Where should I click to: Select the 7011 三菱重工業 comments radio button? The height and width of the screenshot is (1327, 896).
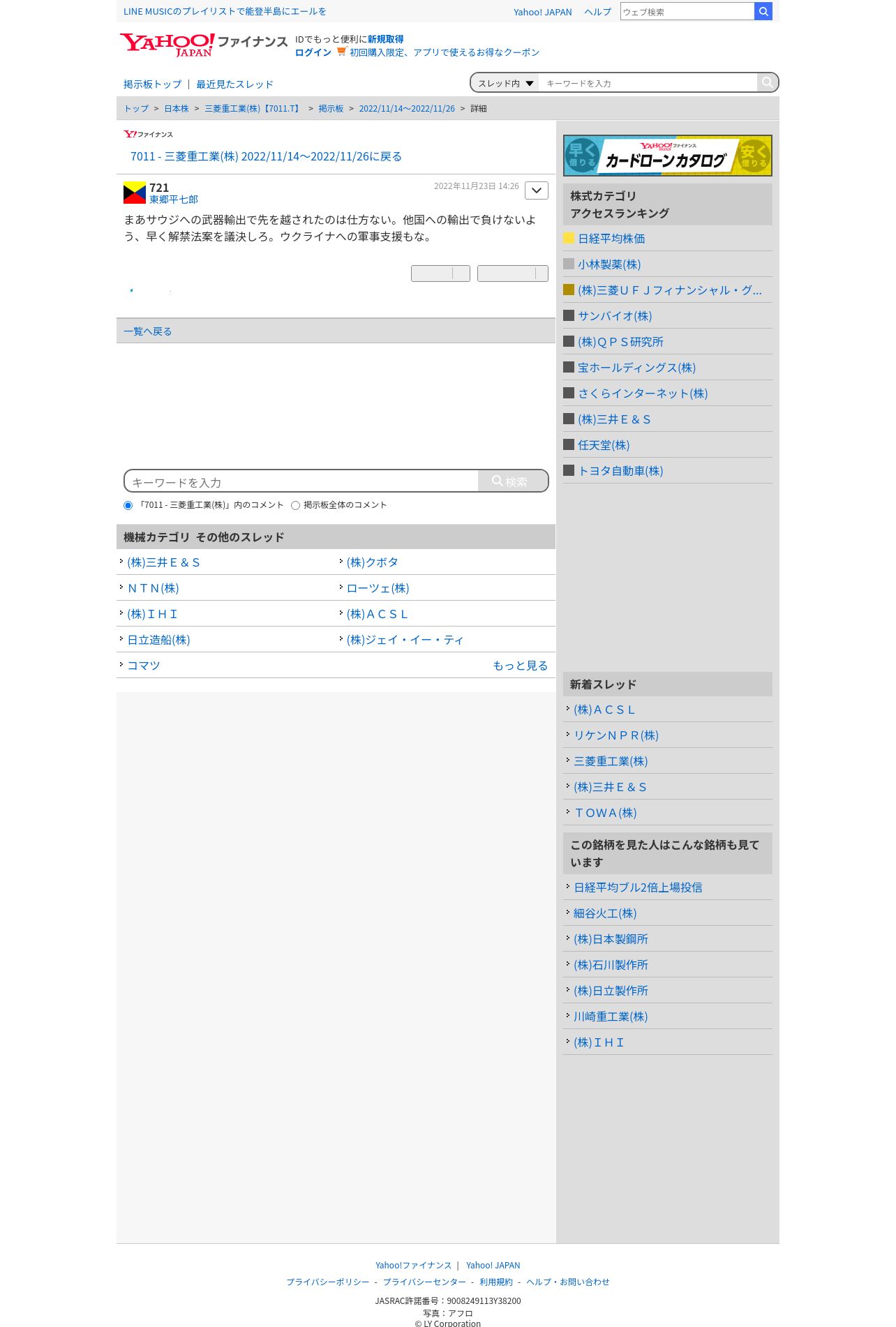click(128, 505)
